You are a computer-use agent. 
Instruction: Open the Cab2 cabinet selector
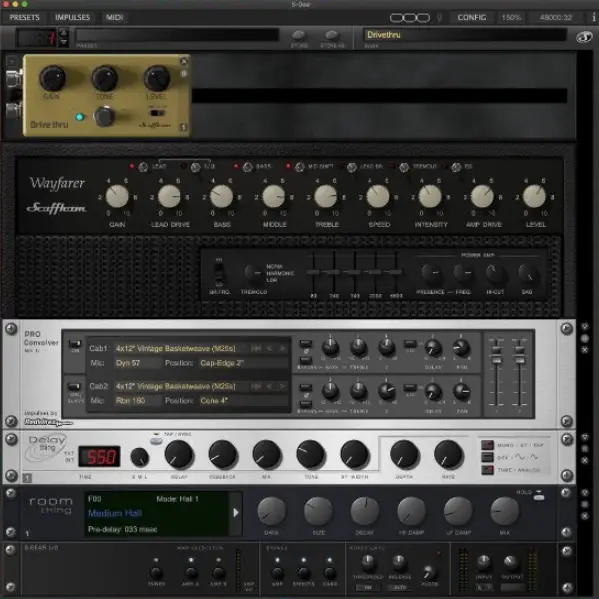pos(180,386)
